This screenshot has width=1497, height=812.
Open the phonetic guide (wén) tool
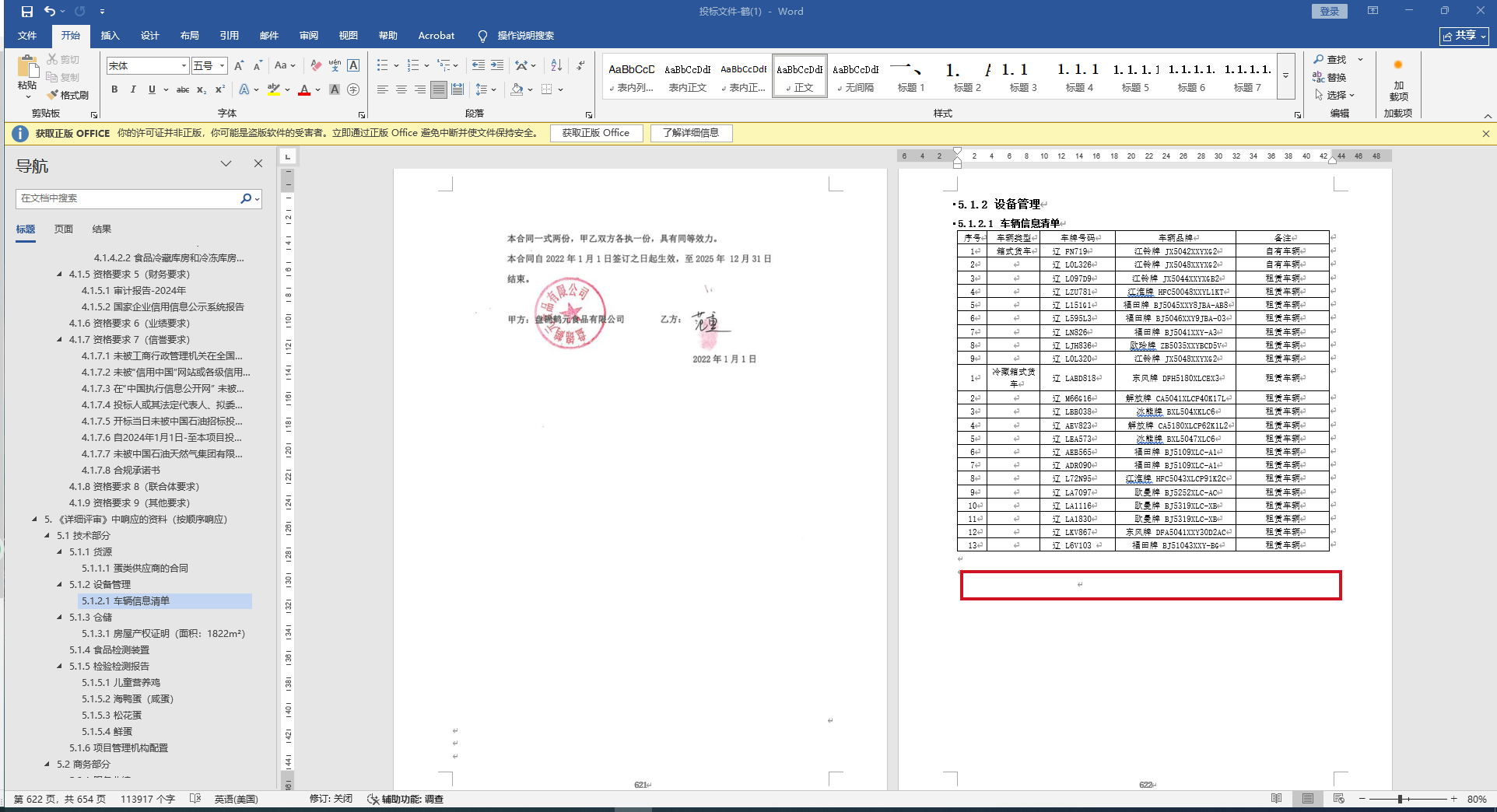tap(335, 66)
